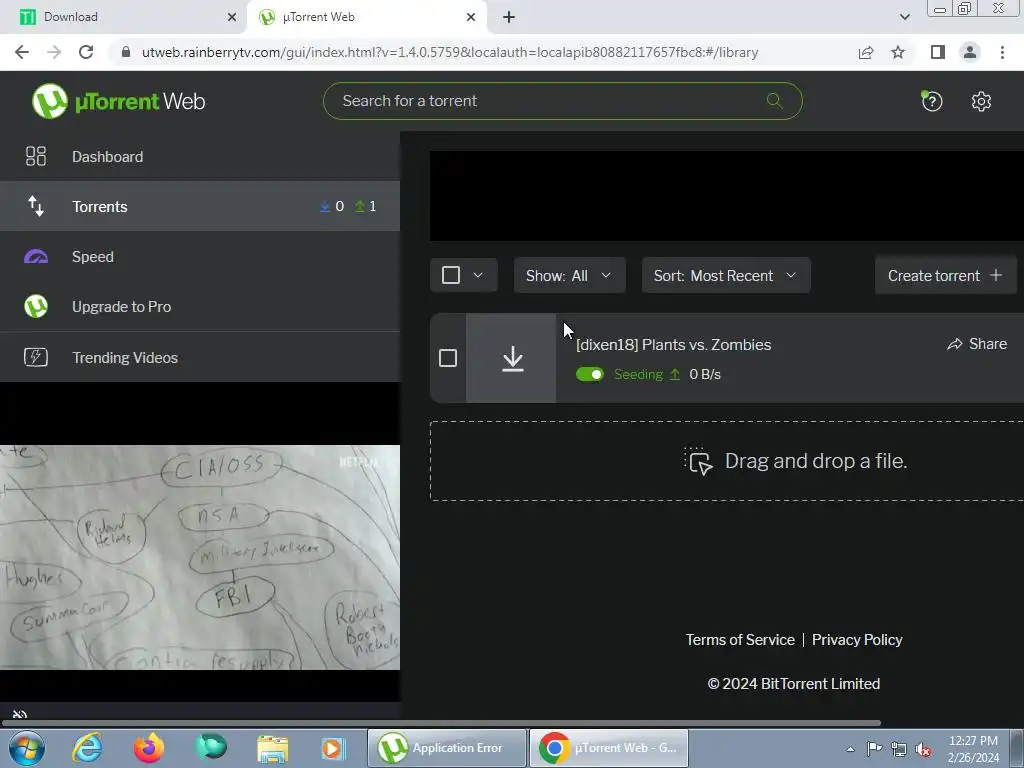The width and height of the screenshot is (1024, 768).
Task: Open the Speed sidebar item
Action: point(200,257)
